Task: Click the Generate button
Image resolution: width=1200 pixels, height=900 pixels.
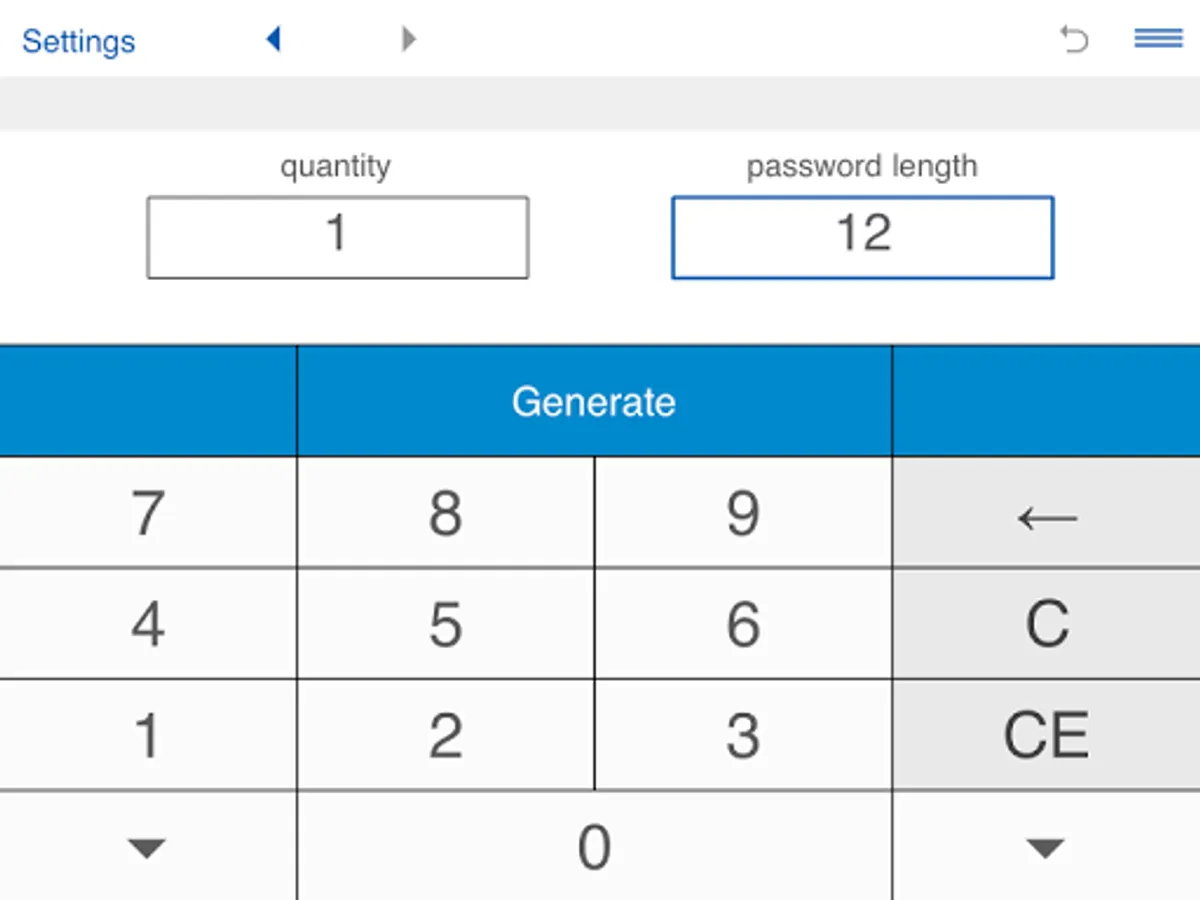Action: (594, 401)
